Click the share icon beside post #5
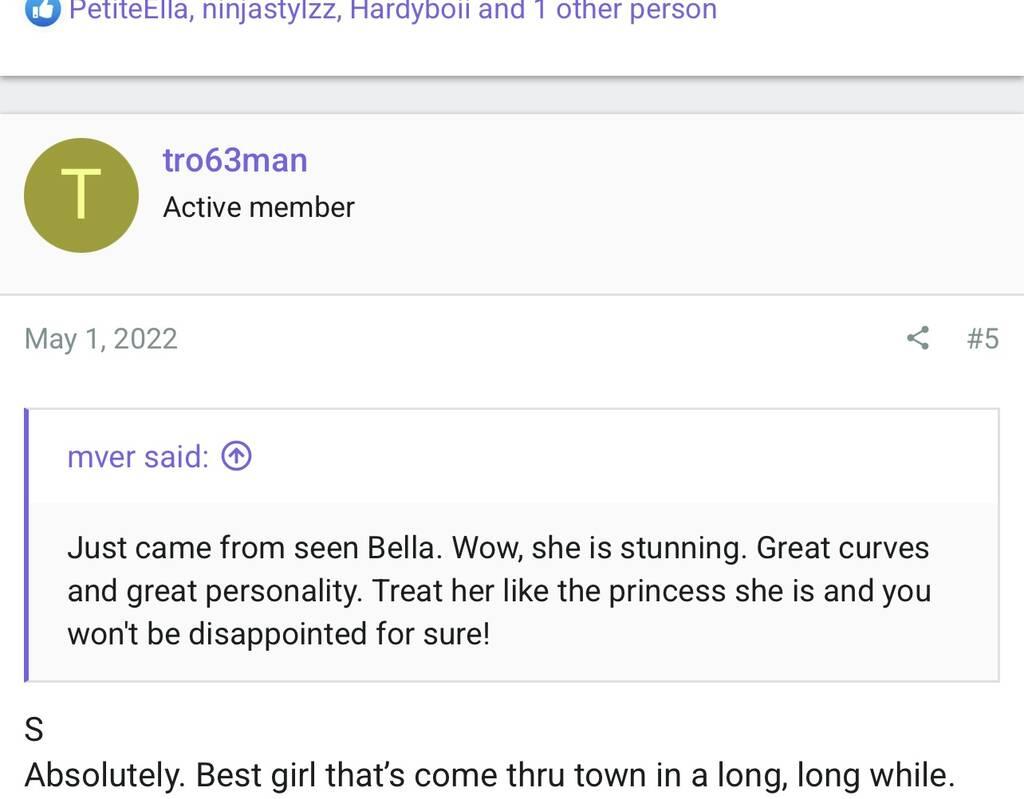The width and height of the screenshot is (1024, 799). pos(917,338)
